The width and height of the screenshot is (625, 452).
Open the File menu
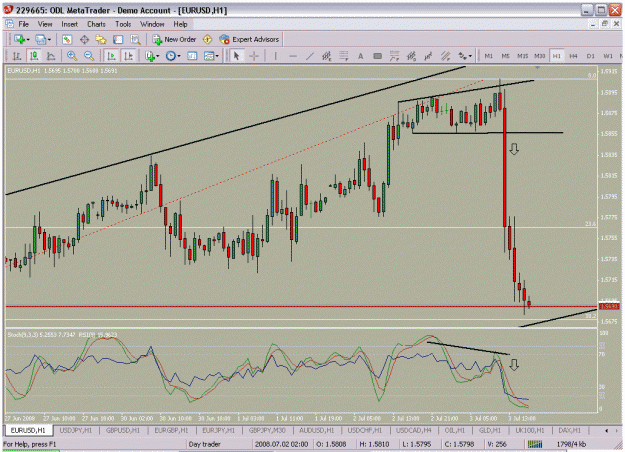(24, 24)
